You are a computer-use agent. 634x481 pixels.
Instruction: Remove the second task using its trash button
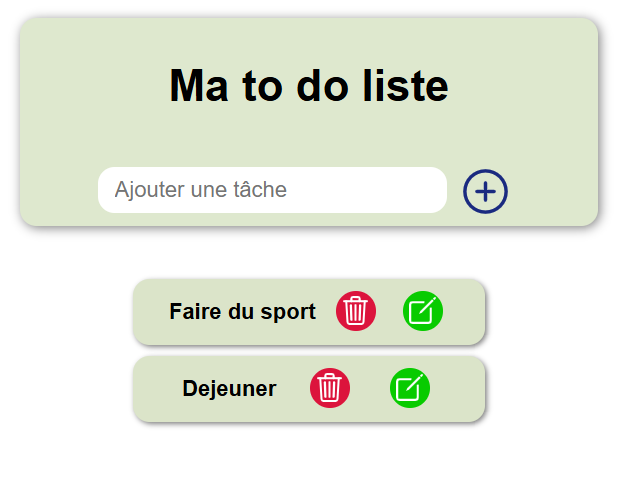click(331, 388)
